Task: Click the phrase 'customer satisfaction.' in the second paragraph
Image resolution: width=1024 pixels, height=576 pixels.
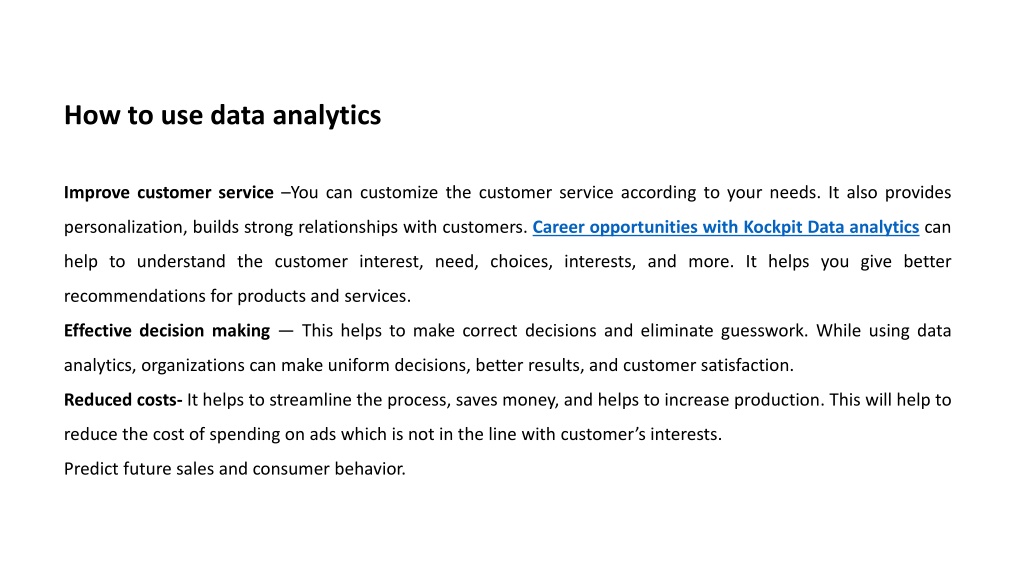Action: 709,365
